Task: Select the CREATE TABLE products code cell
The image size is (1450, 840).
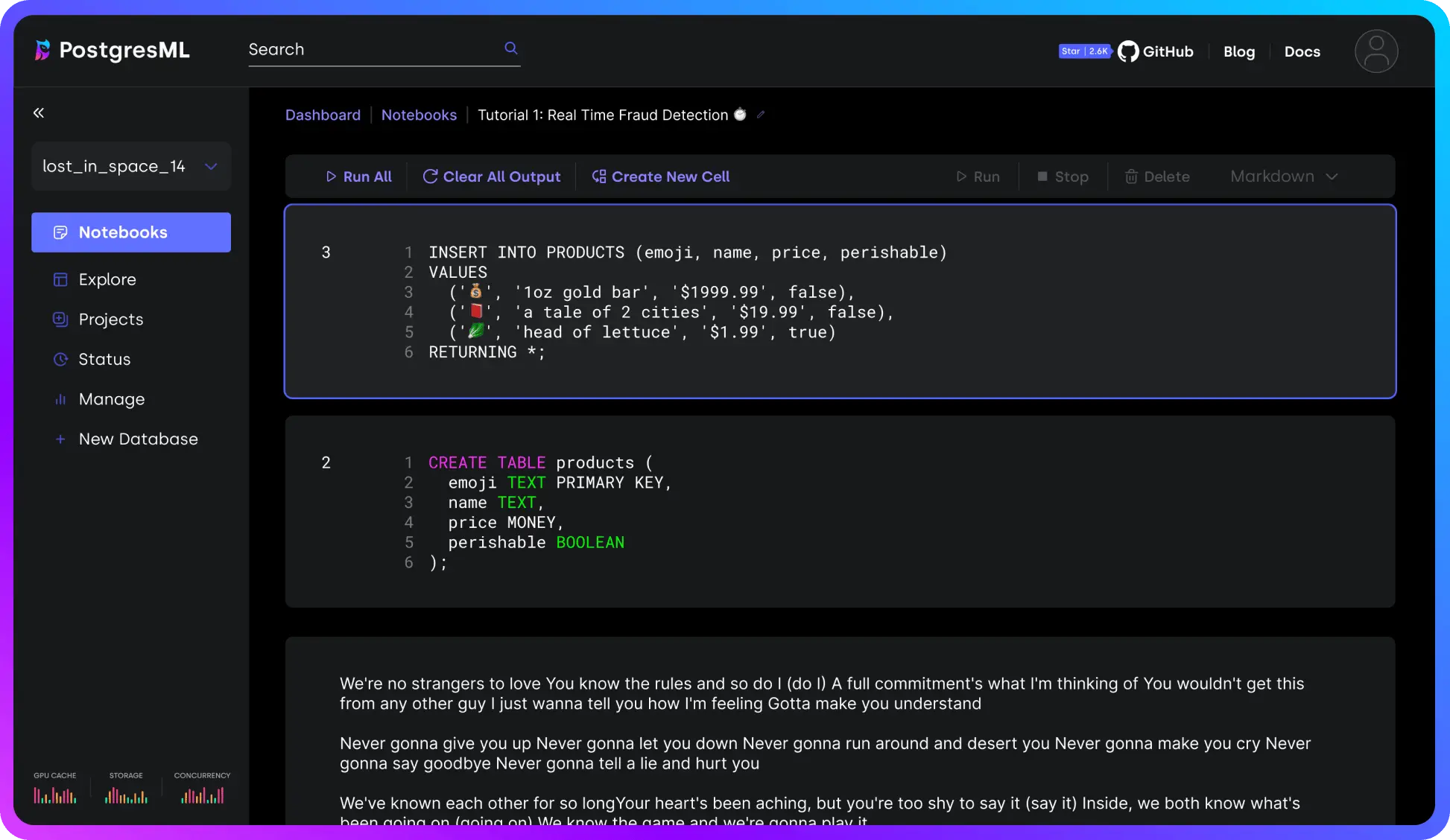Action: 840,512
